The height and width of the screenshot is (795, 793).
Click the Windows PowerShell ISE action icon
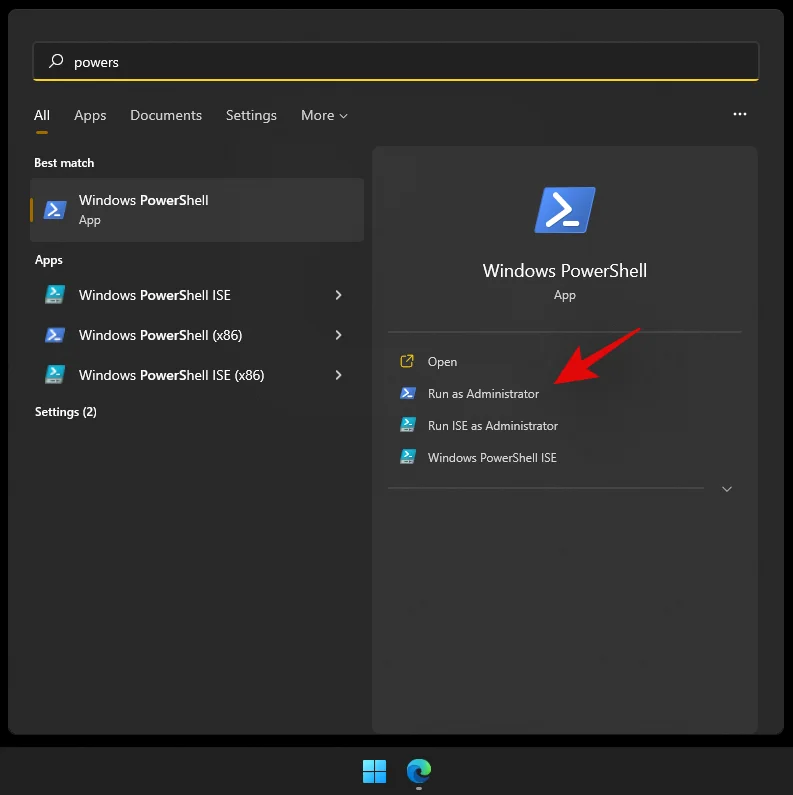coord(408,457)
